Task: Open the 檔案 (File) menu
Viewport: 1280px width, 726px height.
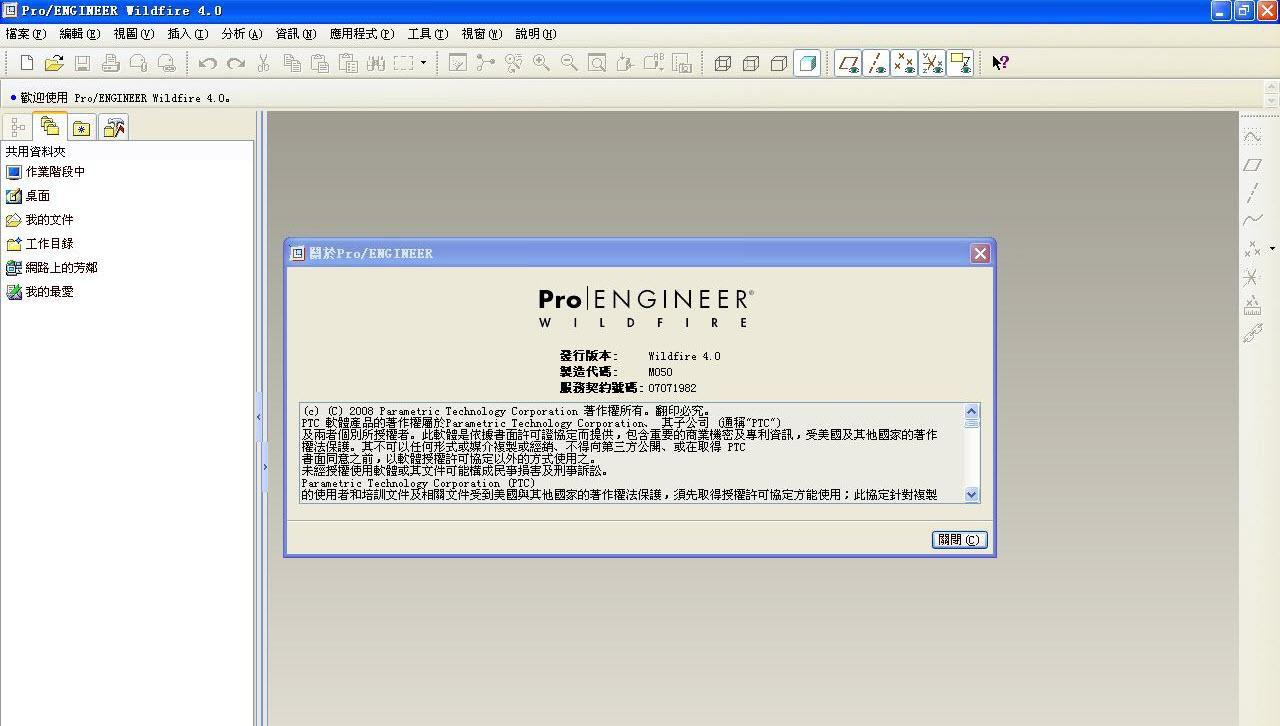Action: coord(25,34)
